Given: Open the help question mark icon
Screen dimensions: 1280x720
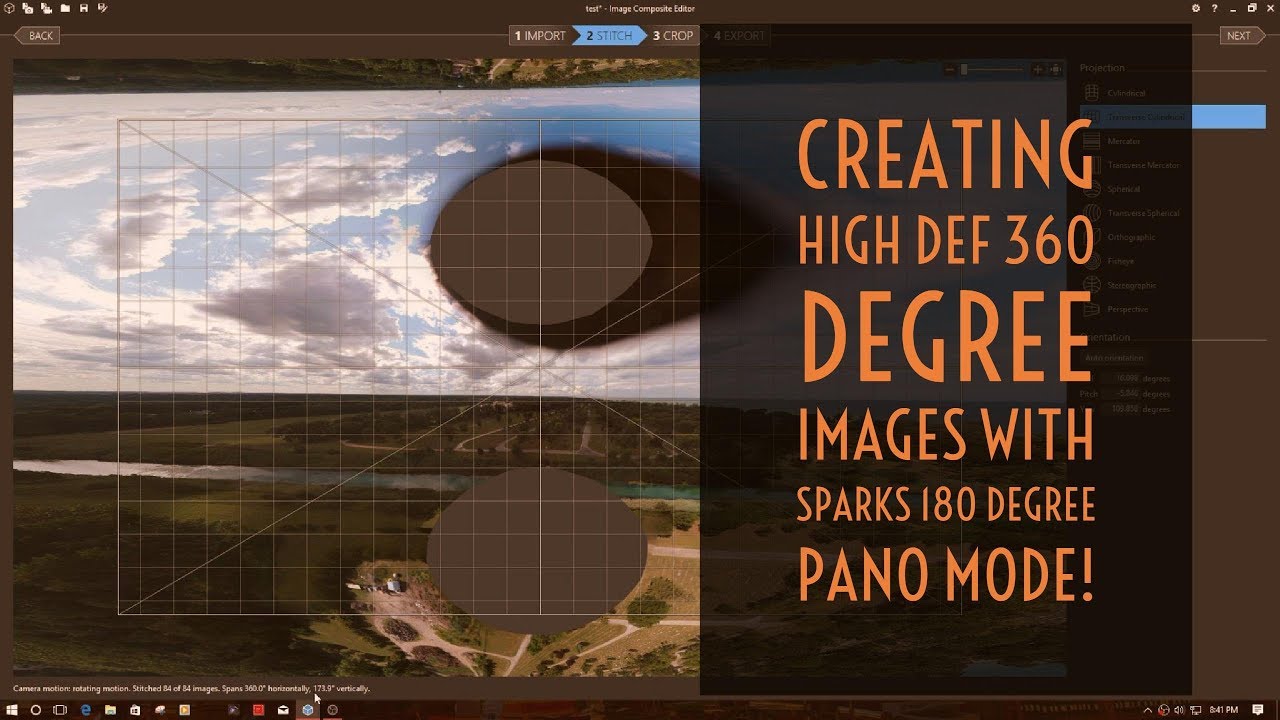Looking at the screenshot, I should pos(1214,8).
